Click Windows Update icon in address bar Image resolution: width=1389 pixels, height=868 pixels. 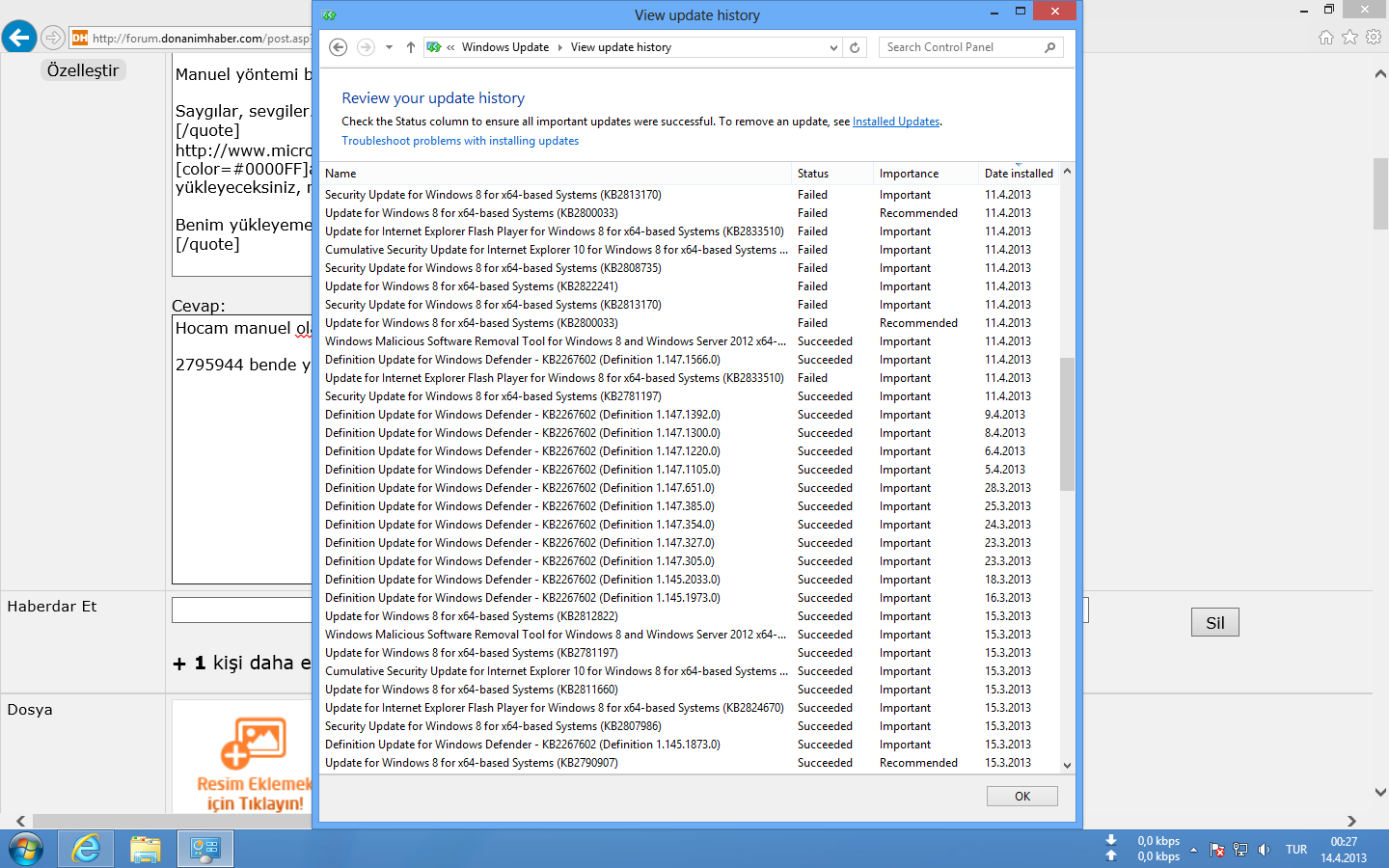click(434, 47)
